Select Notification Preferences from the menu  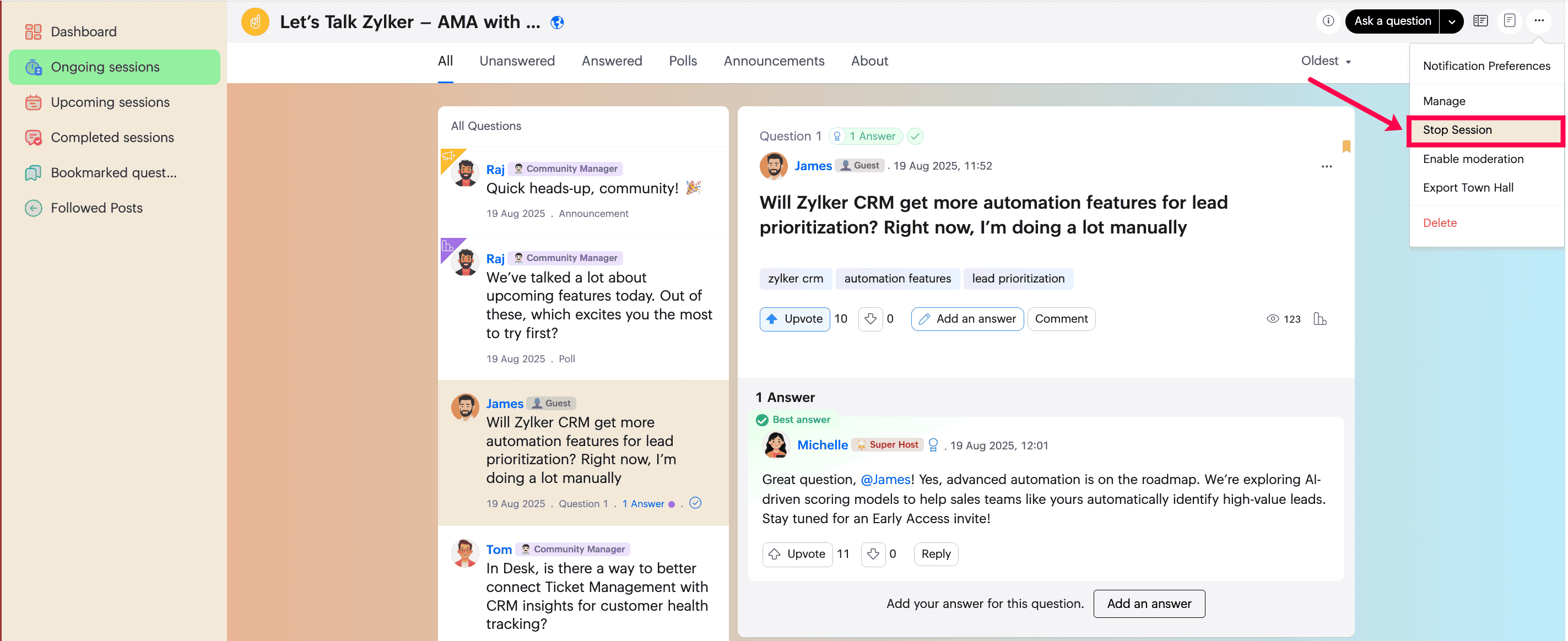[1486, 66]
